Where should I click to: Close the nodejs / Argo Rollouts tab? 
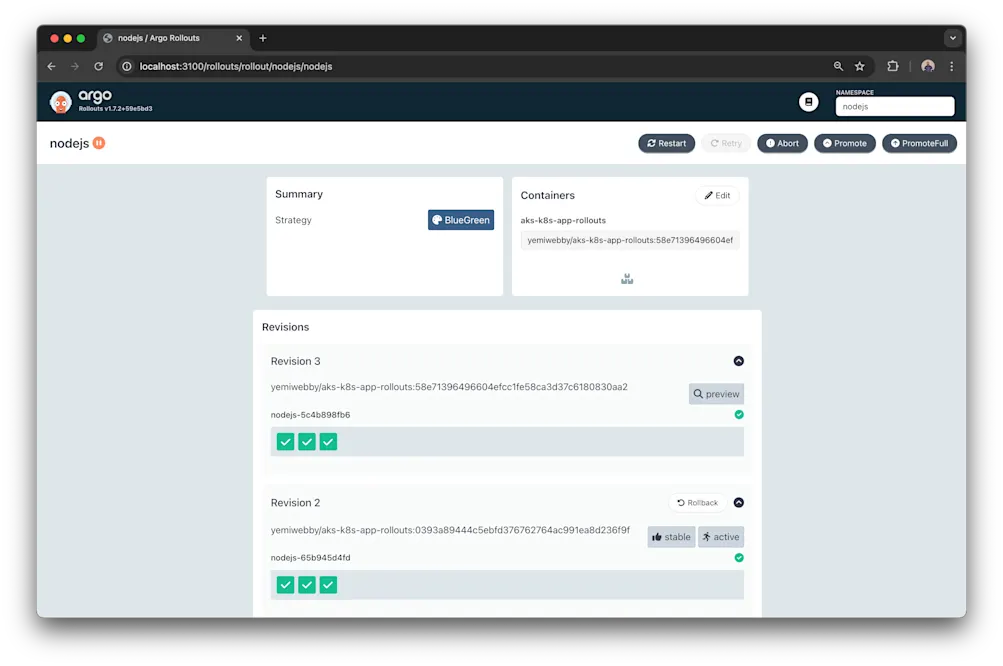pos(239,38)
